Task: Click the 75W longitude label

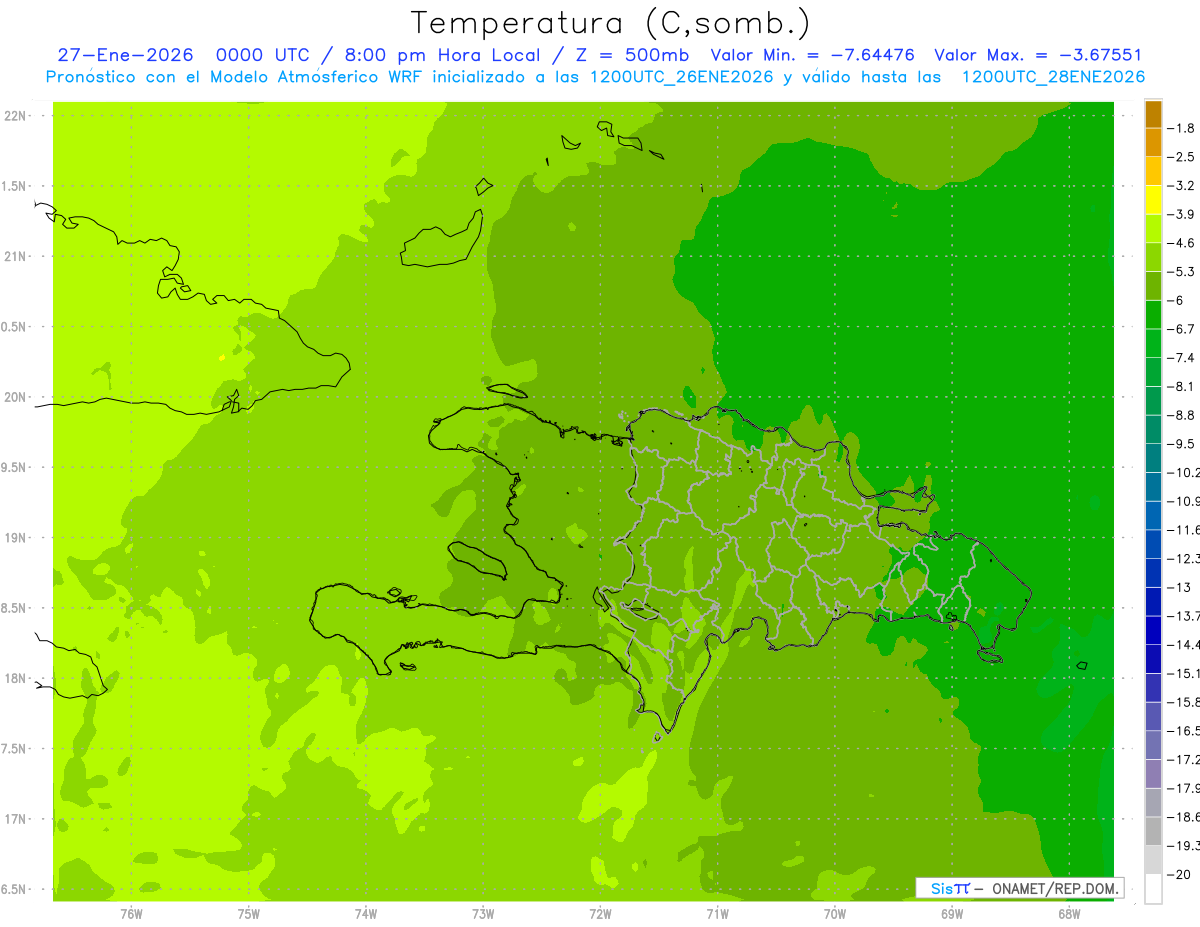Action: click(249, 914)
